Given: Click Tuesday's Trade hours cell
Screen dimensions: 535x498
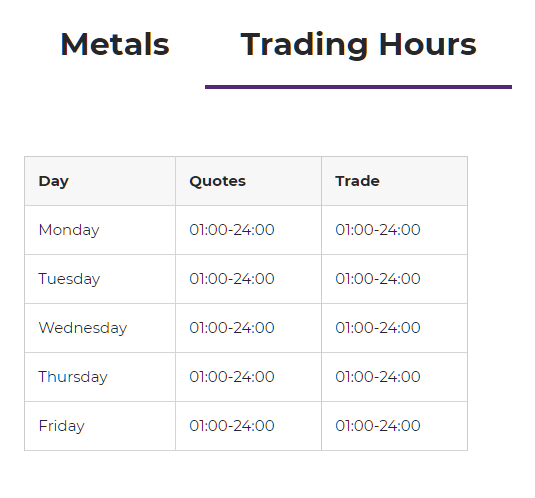Looking at the screenshot, I should coord(394,279).
